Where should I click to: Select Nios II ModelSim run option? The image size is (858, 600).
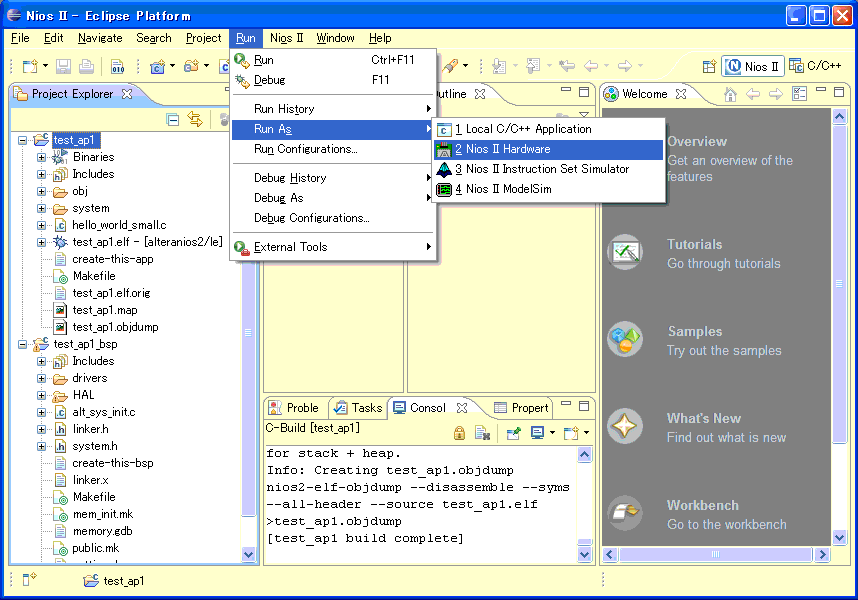[x=548, y=189]
